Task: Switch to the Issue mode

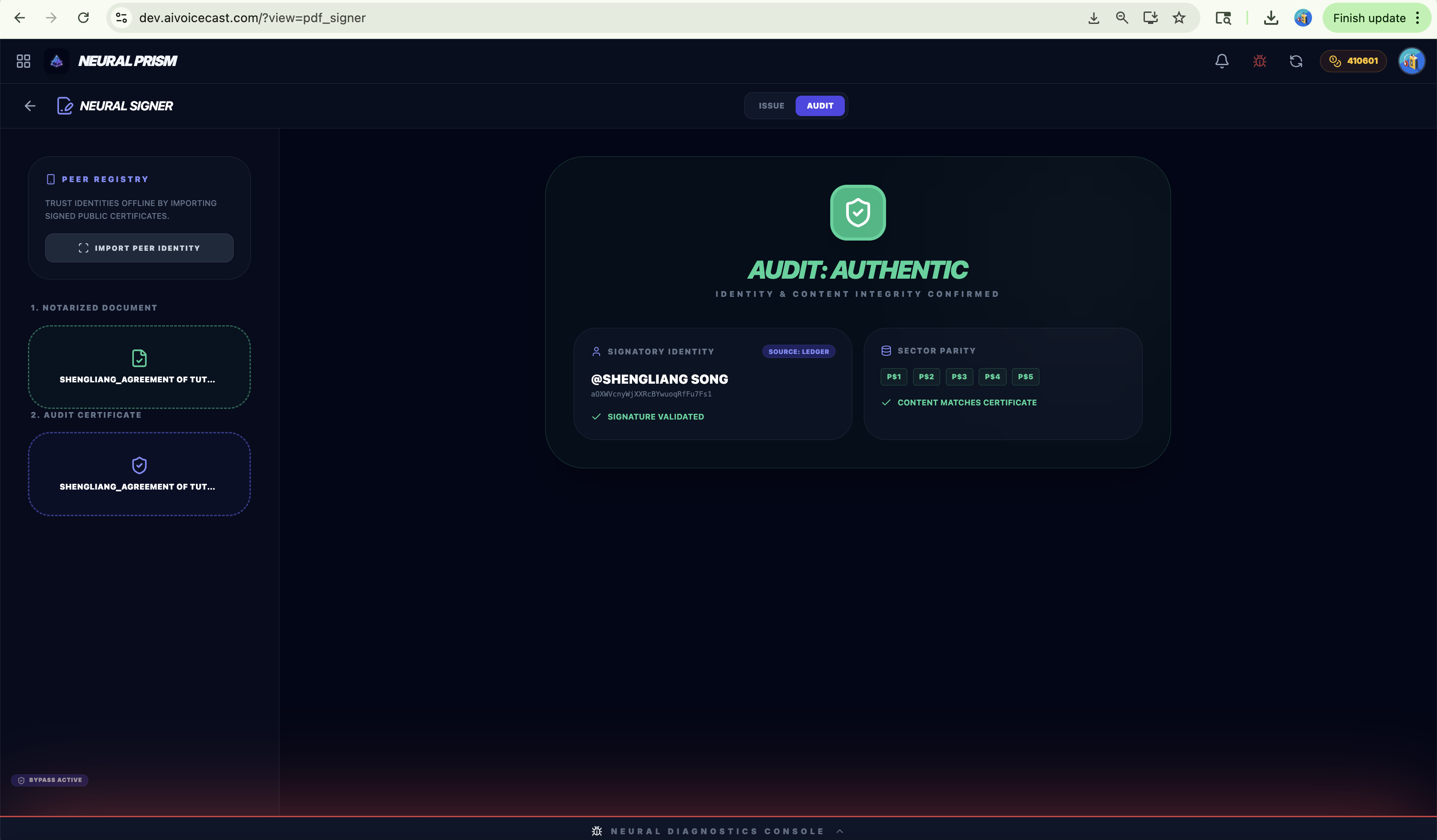Action: pos(771,106)
